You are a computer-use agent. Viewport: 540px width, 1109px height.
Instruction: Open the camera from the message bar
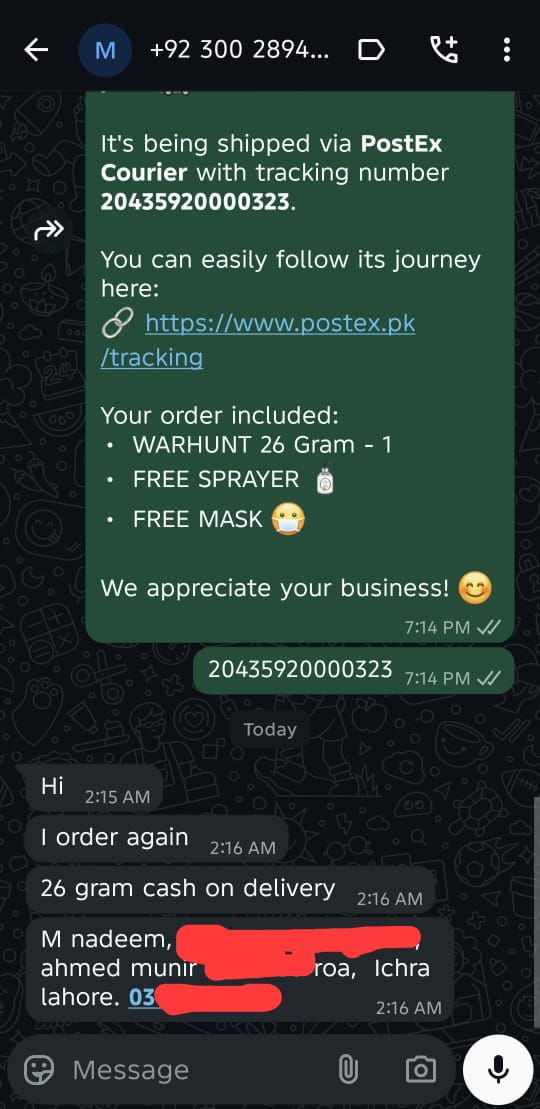pyautogui.click(x=420, y=1070)
